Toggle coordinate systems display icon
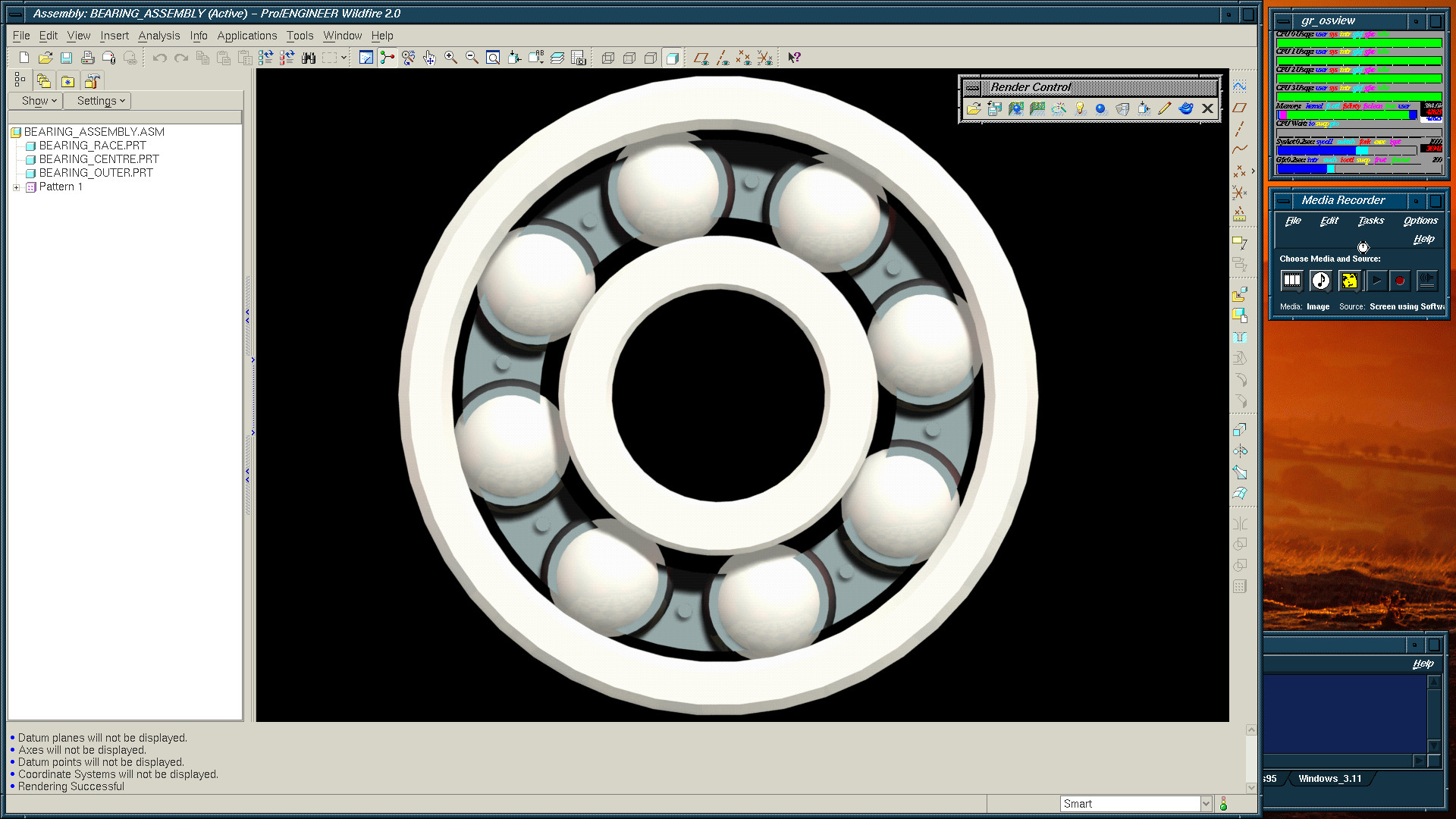 coord(764,58)
